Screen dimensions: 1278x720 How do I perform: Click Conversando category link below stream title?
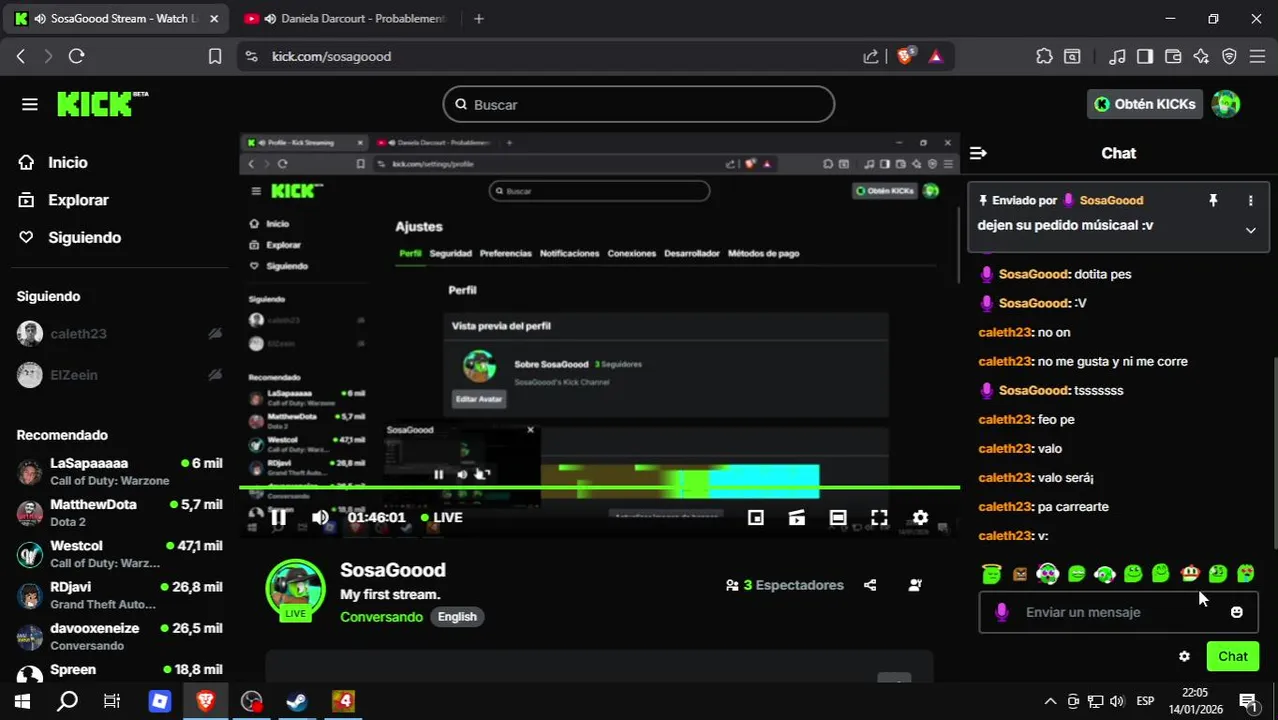(381, 617)
